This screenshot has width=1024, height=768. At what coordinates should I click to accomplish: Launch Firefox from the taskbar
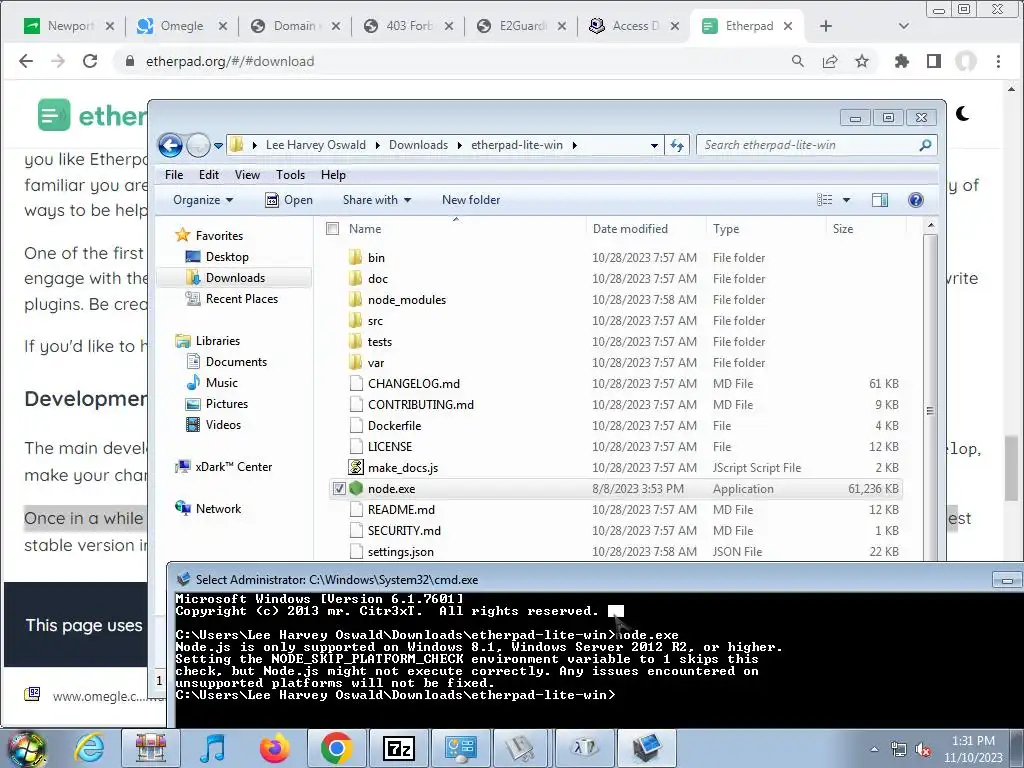pyautogui.click(x=275, y=748)
